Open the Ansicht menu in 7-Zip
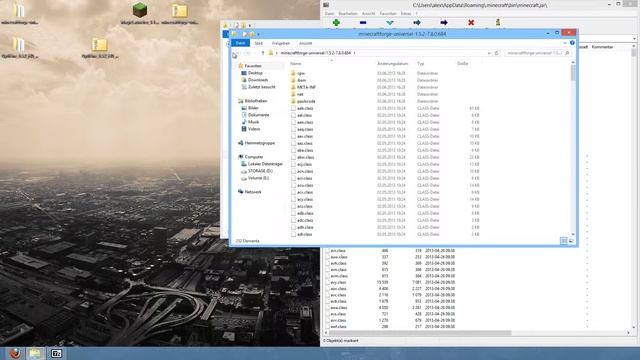Image resolution: width=640 pixels, height=360 pixels. coord(368,13)
